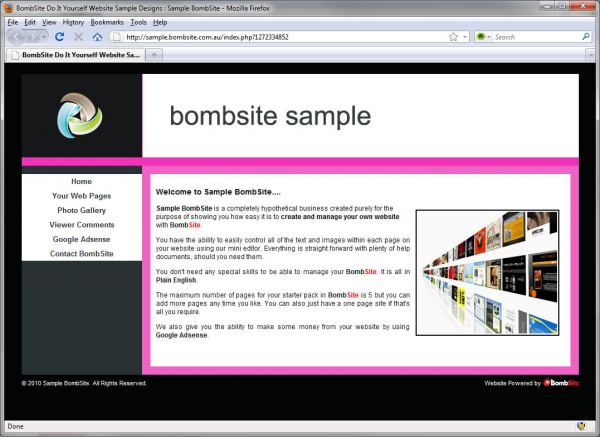
Task: Expand the address bar history dropdown
Action: coord(465,37)
